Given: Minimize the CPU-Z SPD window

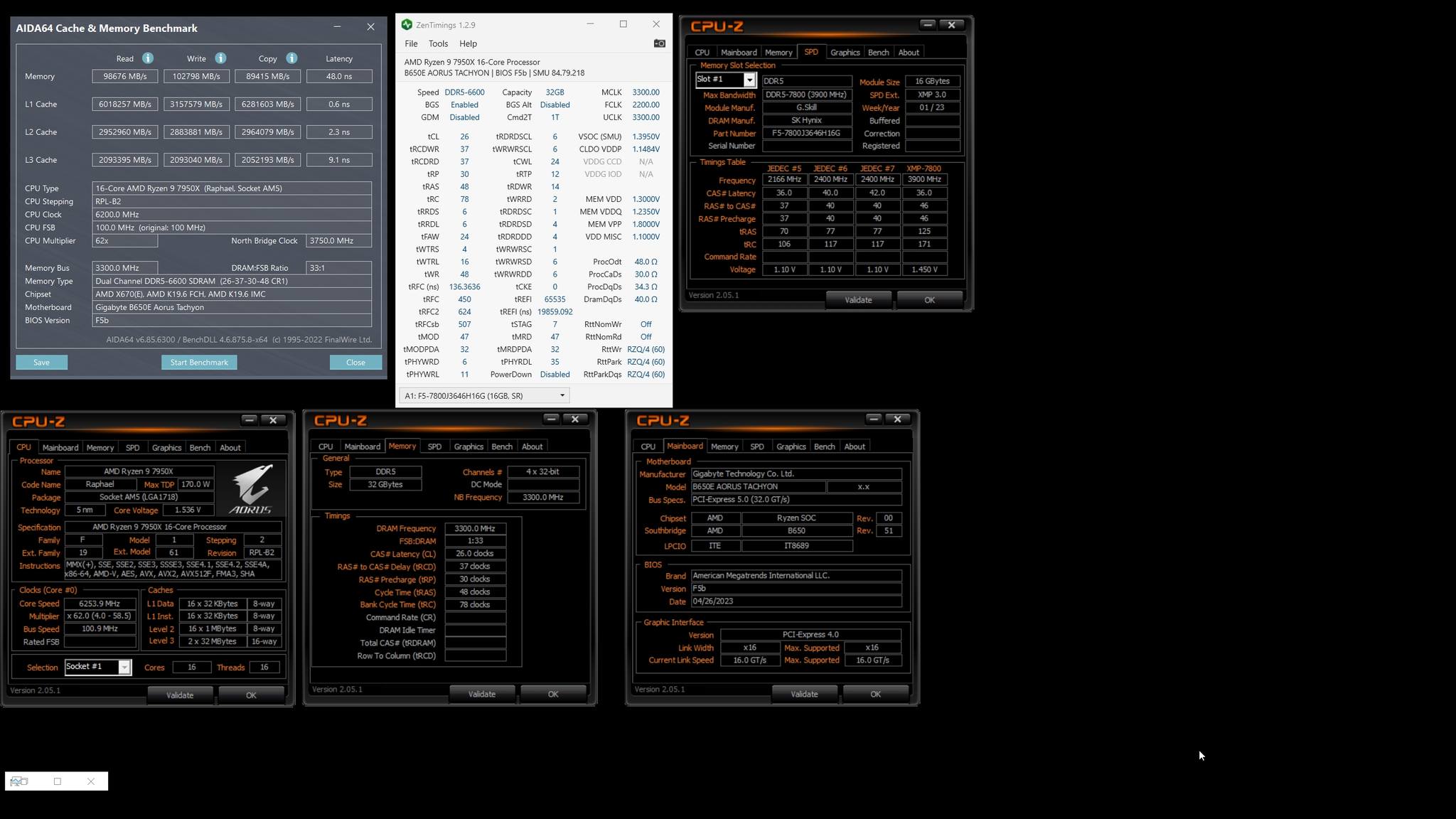Looking at the screenshot, I should click(x=927, y=24).
